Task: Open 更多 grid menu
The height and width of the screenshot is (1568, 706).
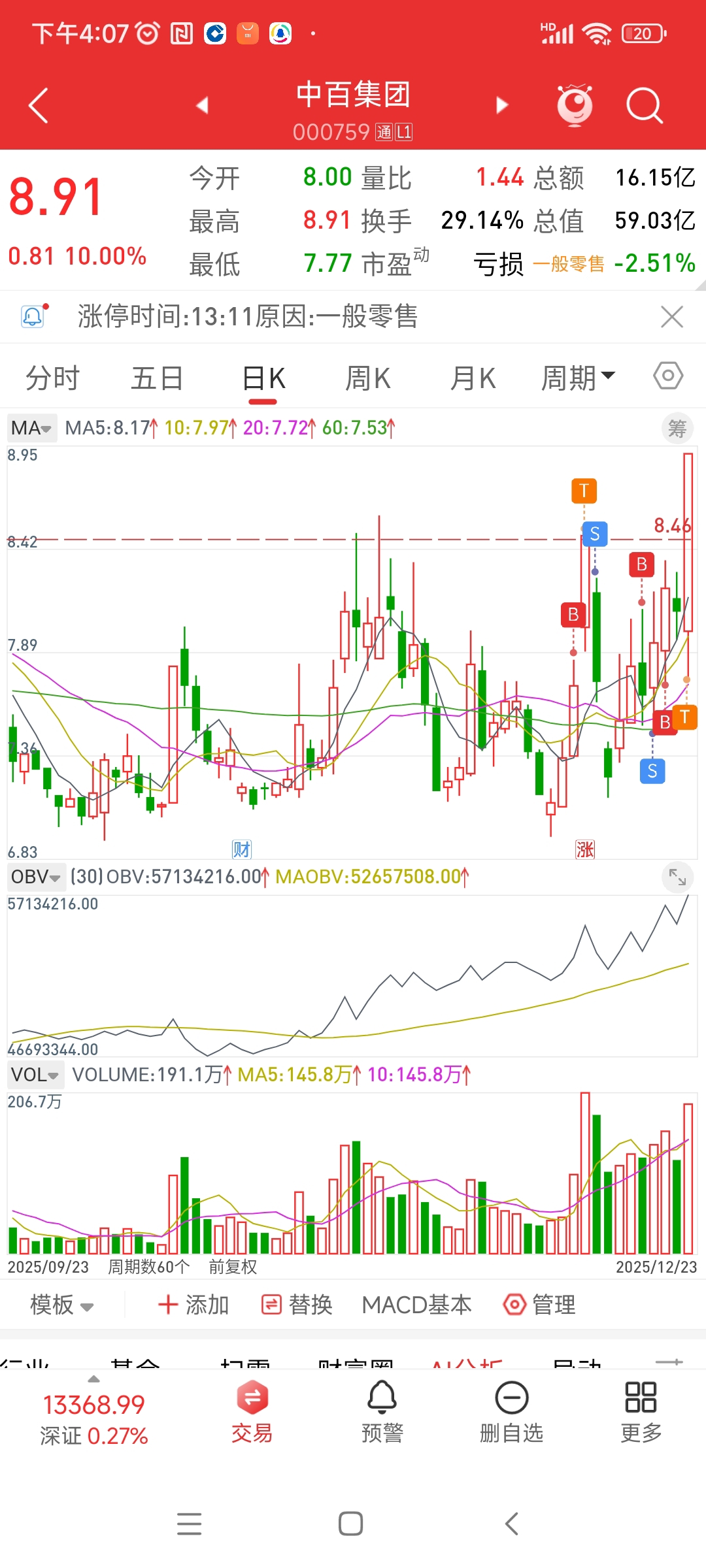Action: [641, 1411]
